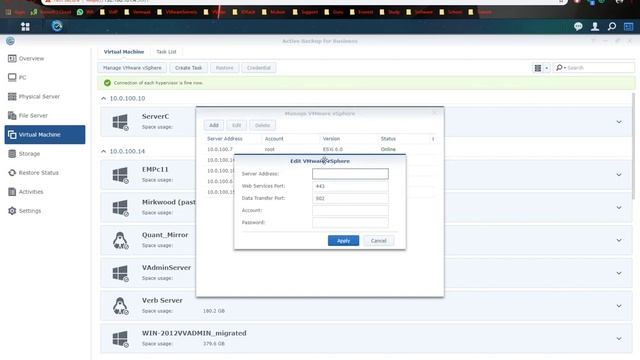
Task: Collapse the 10.0.100.10 host group
Action: pos(103,98)
